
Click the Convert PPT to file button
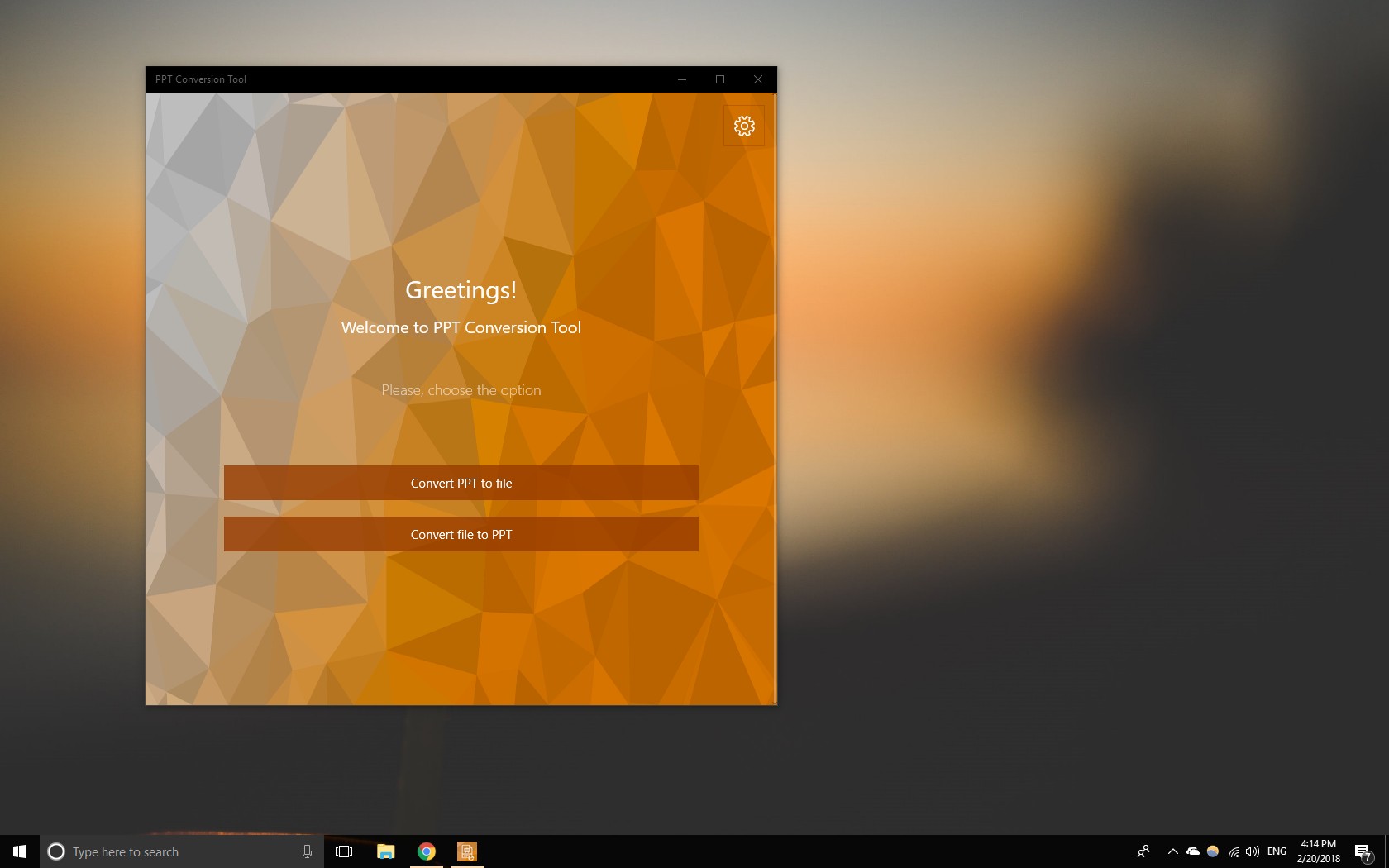pos(461,484)
